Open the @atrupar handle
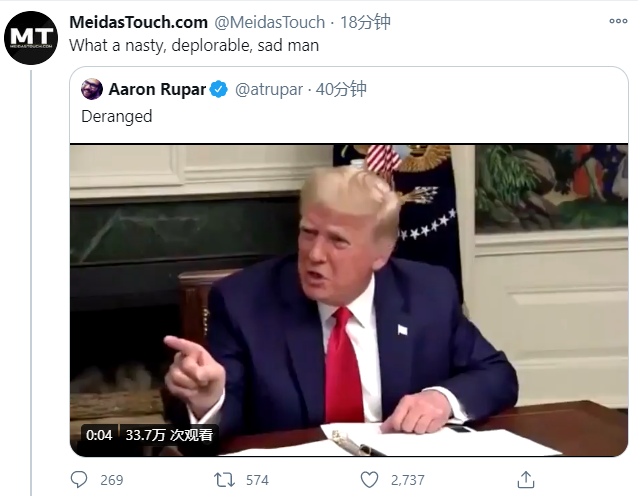638x496 pixels. coord(269,90)
